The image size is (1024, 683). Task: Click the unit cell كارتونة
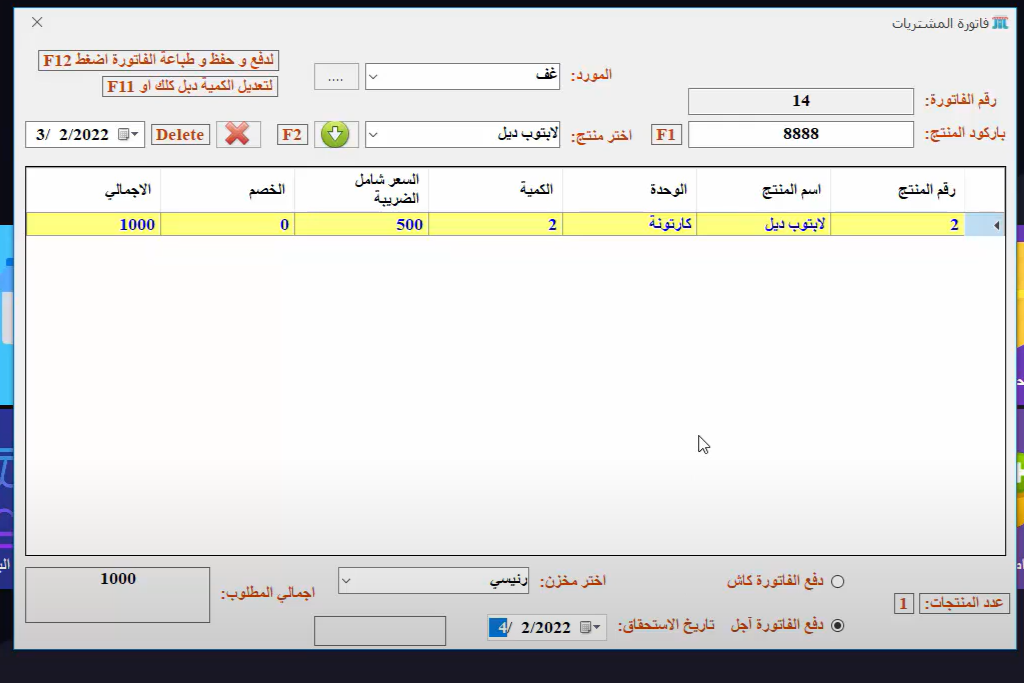point(630,225)
